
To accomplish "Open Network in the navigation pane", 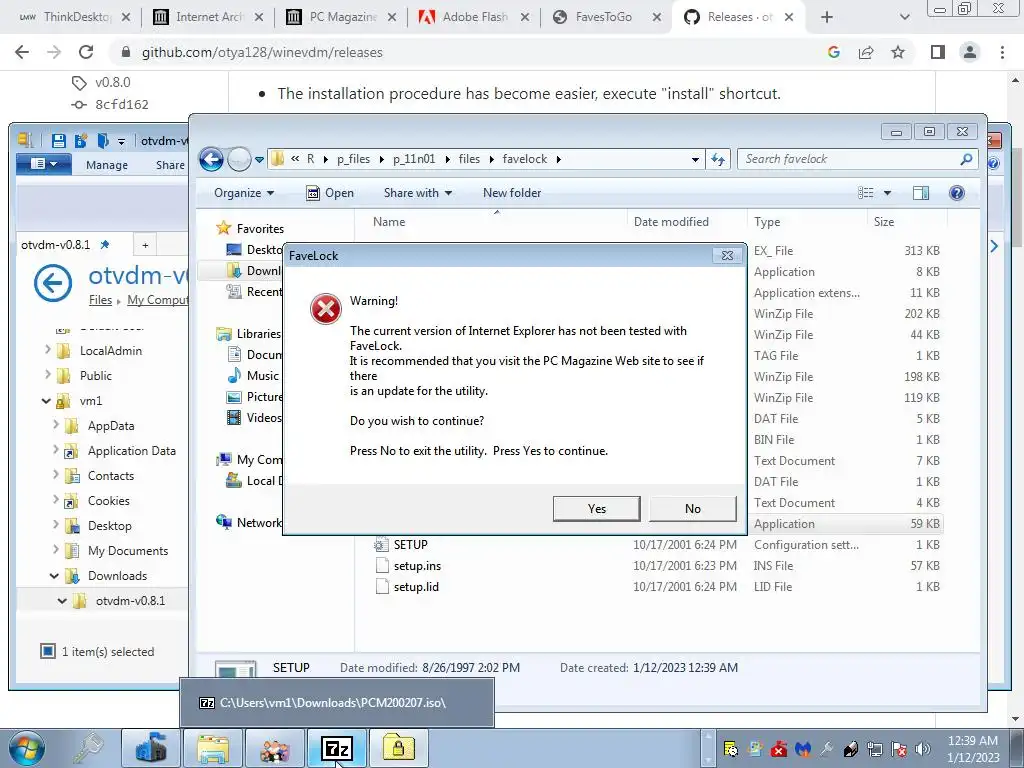I will (x=259, y=522).
